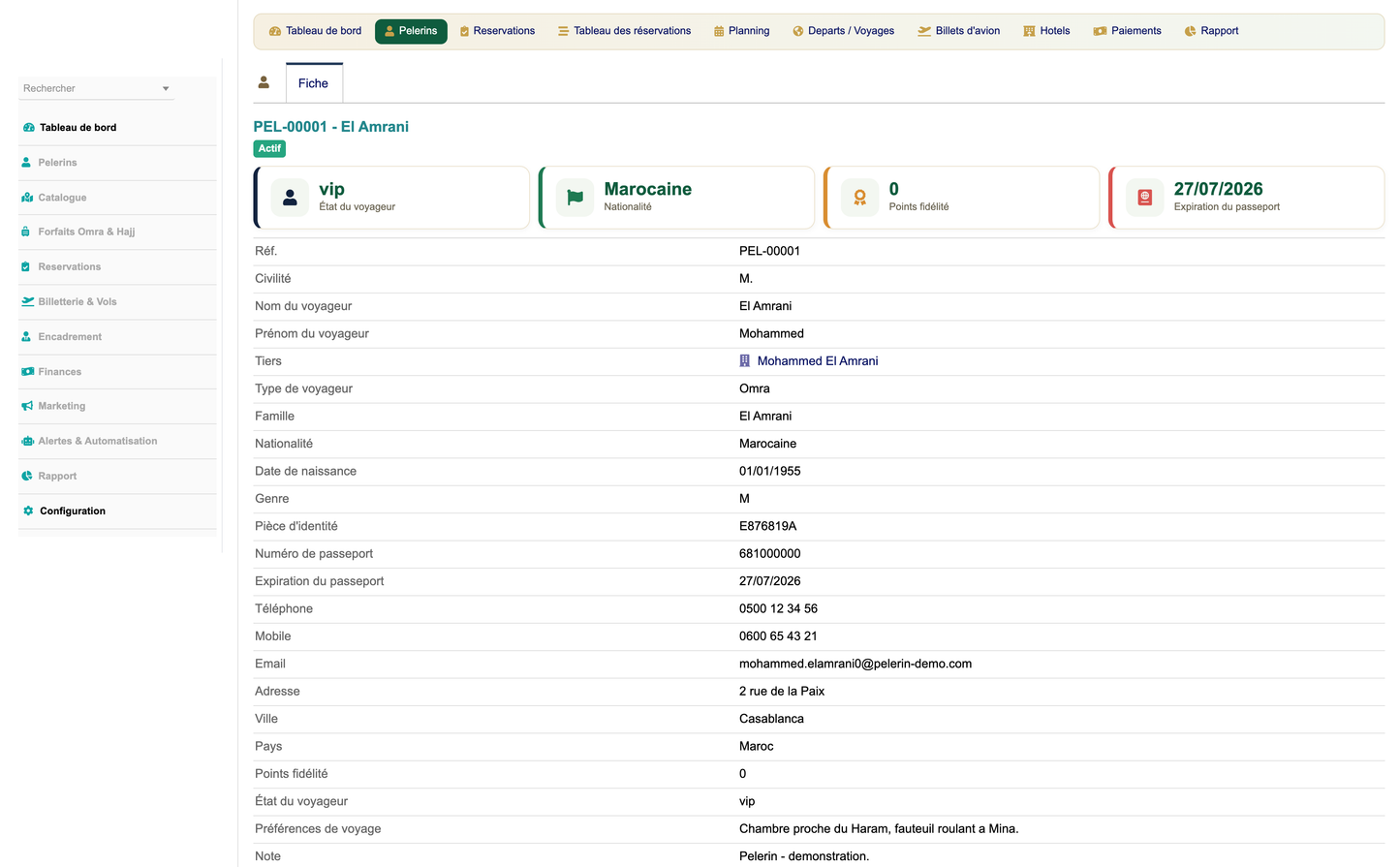1400x867 pixels.
Task: Click the person icon beside the Fiche tab
Action: [264, 82]
